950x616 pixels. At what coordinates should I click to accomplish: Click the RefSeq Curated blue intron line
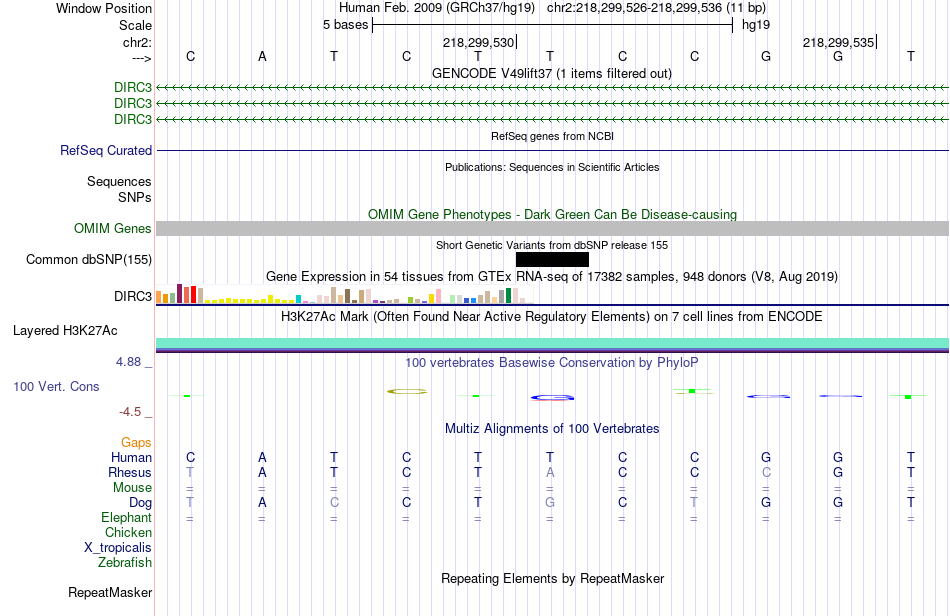552,150
